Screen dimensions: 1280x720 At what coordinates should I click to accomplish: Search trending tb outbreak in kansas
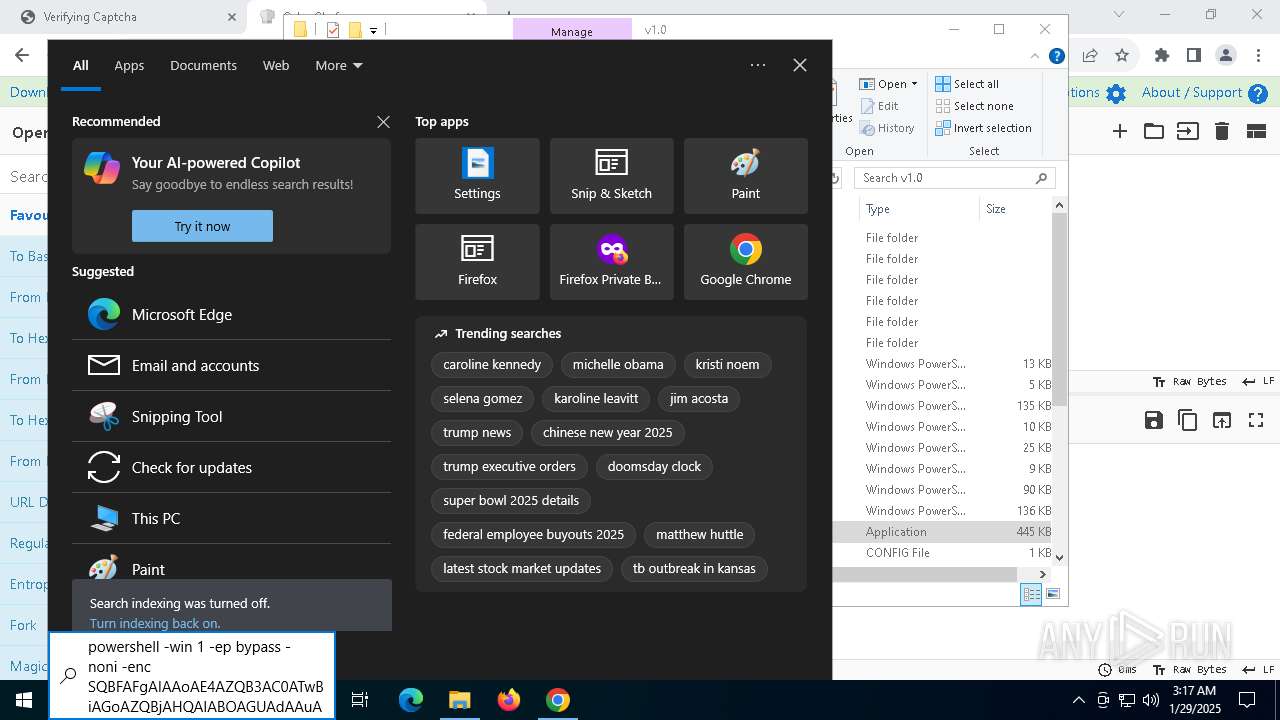pos(694,569)
